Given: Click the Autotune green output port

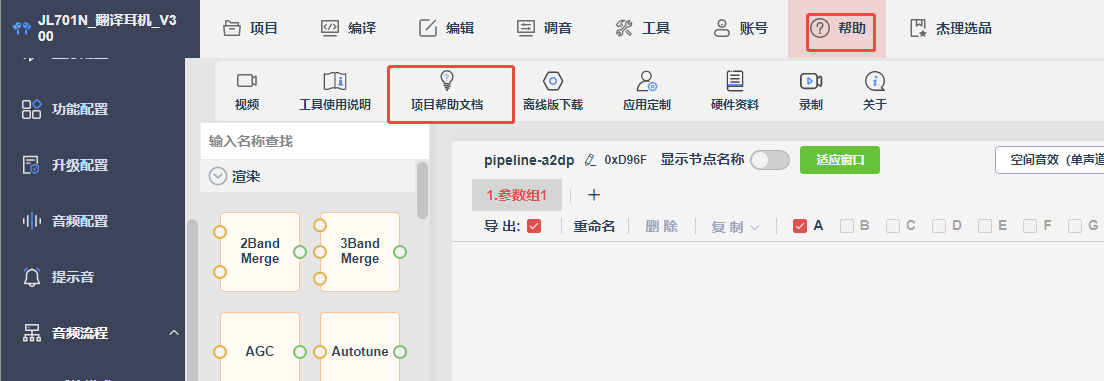Looking at the screenshot, I should [x=400, y=351].
